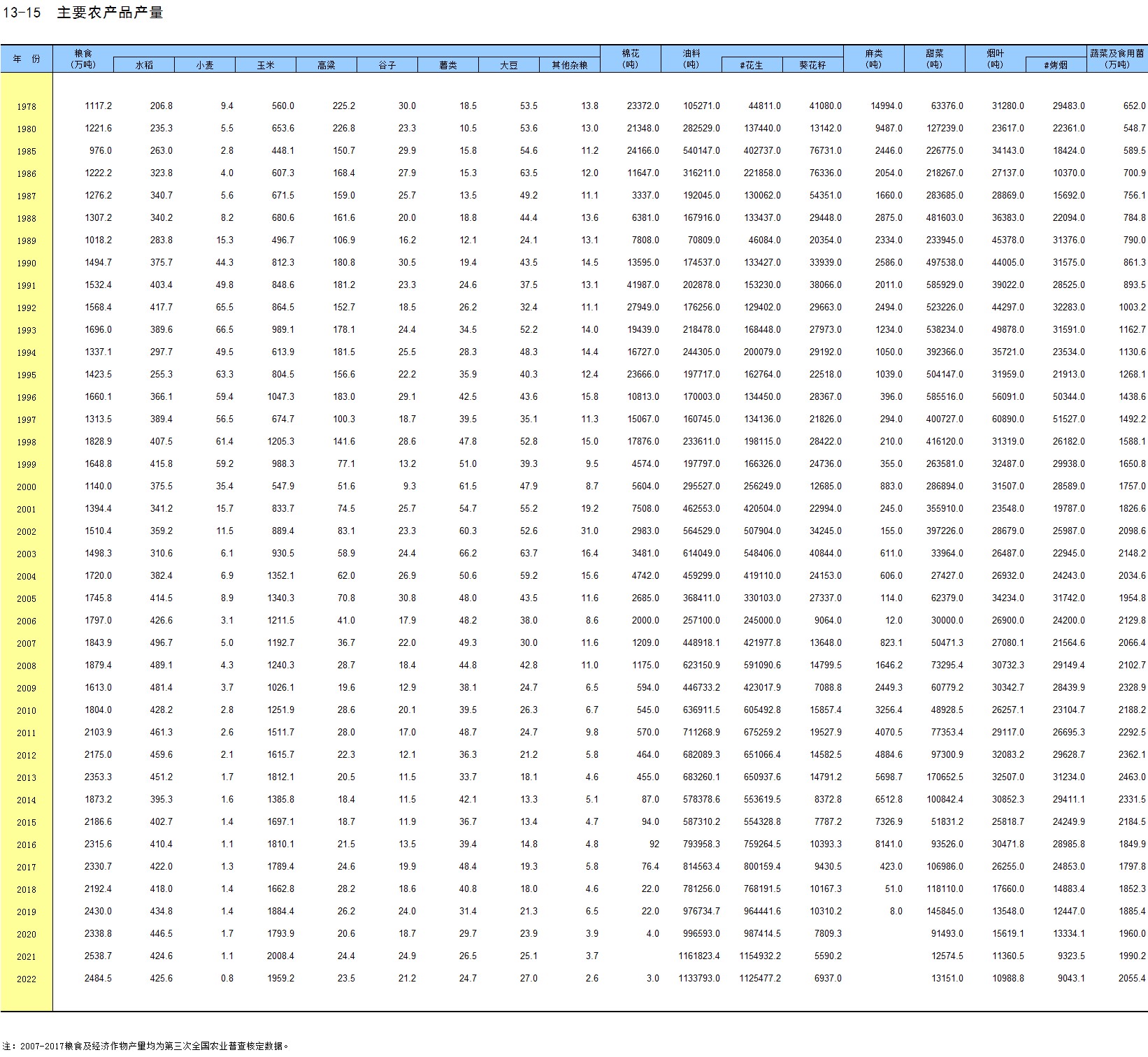Click the year 1996 row label

point(27,398)
